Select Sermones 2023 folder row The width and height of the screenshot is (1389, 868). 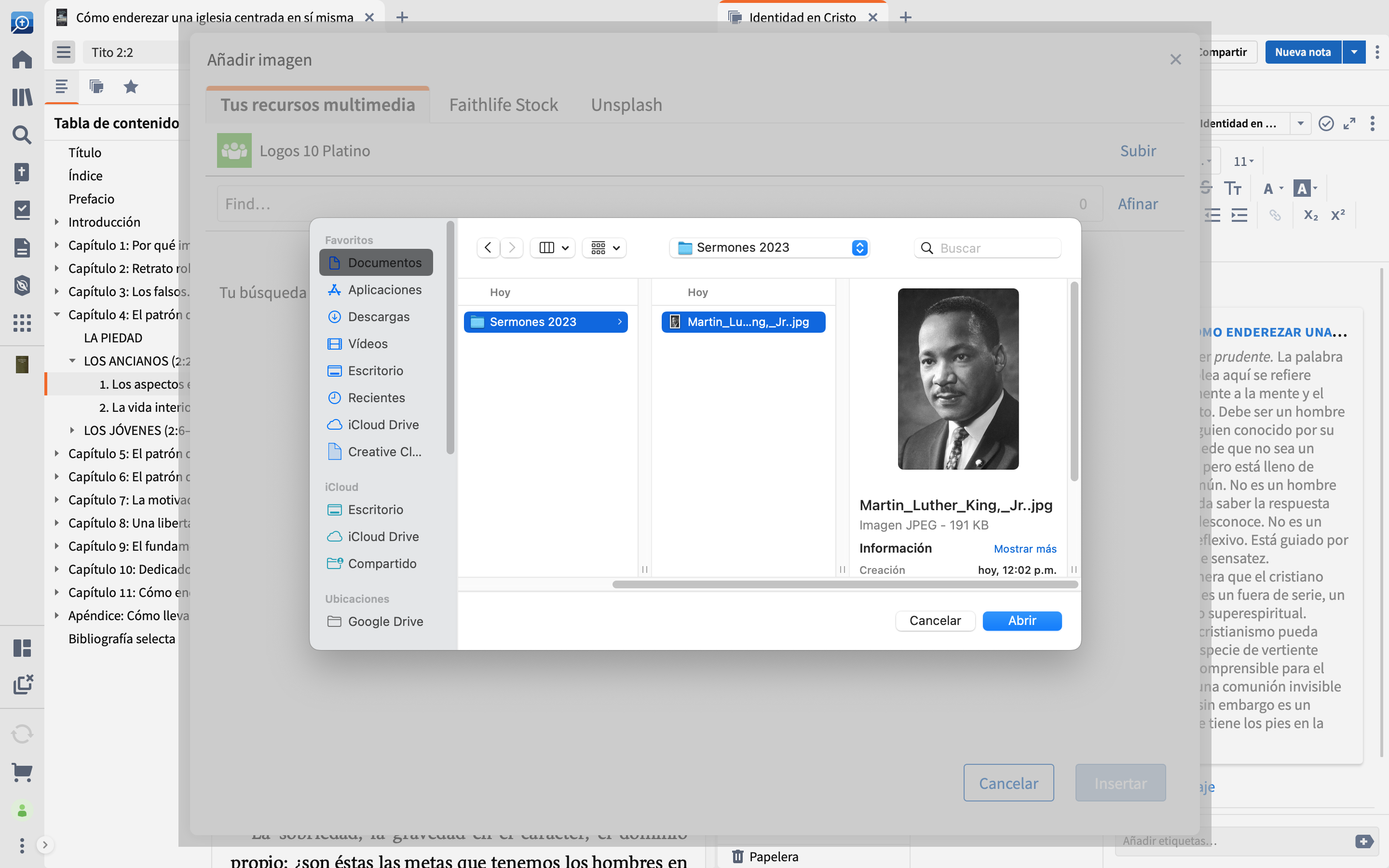tap(545, 322)
